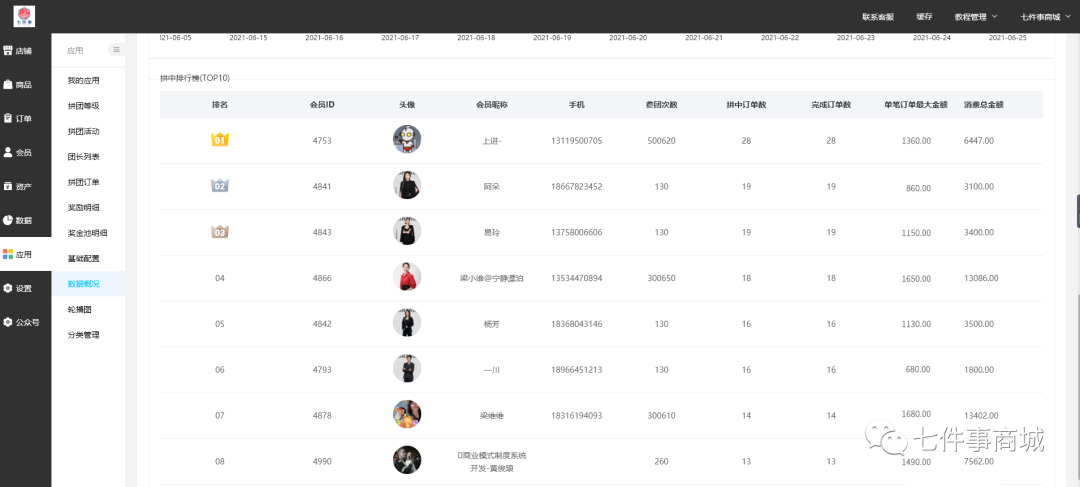This screenshot has height=487, width=1080.
Task: Open 我的应用 in the submenu
Action: [x=83, y=81]
